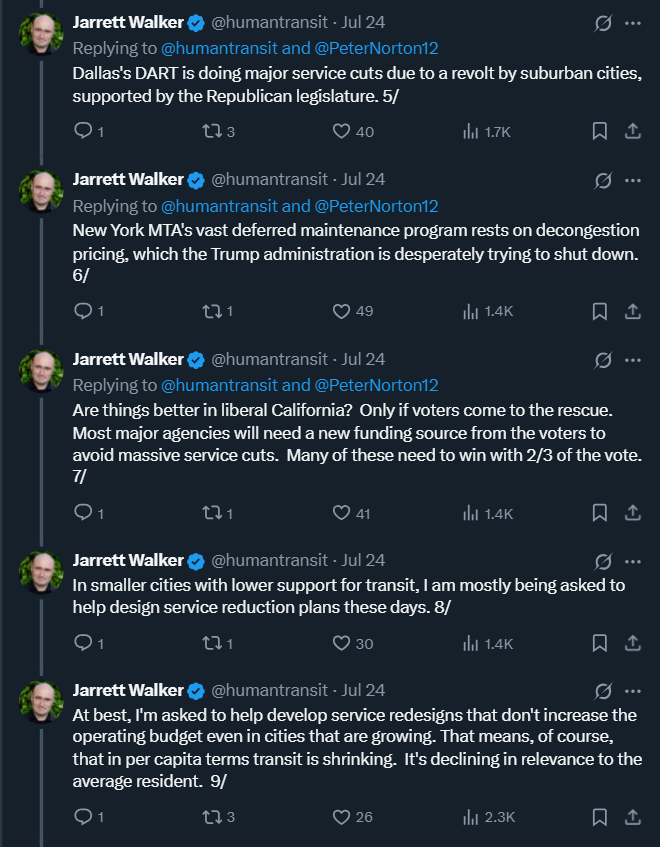Repost the Dallas DART tweet numbered 5/

point(211,131)
